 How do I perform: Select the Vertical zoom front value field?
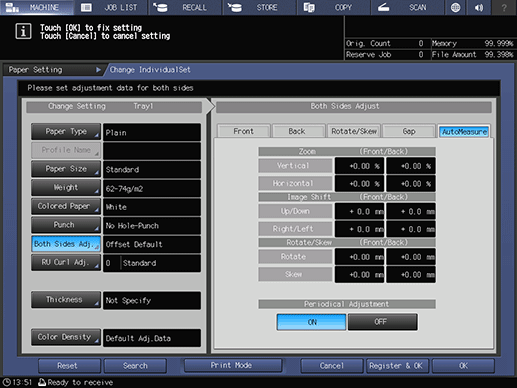(359, 166)
